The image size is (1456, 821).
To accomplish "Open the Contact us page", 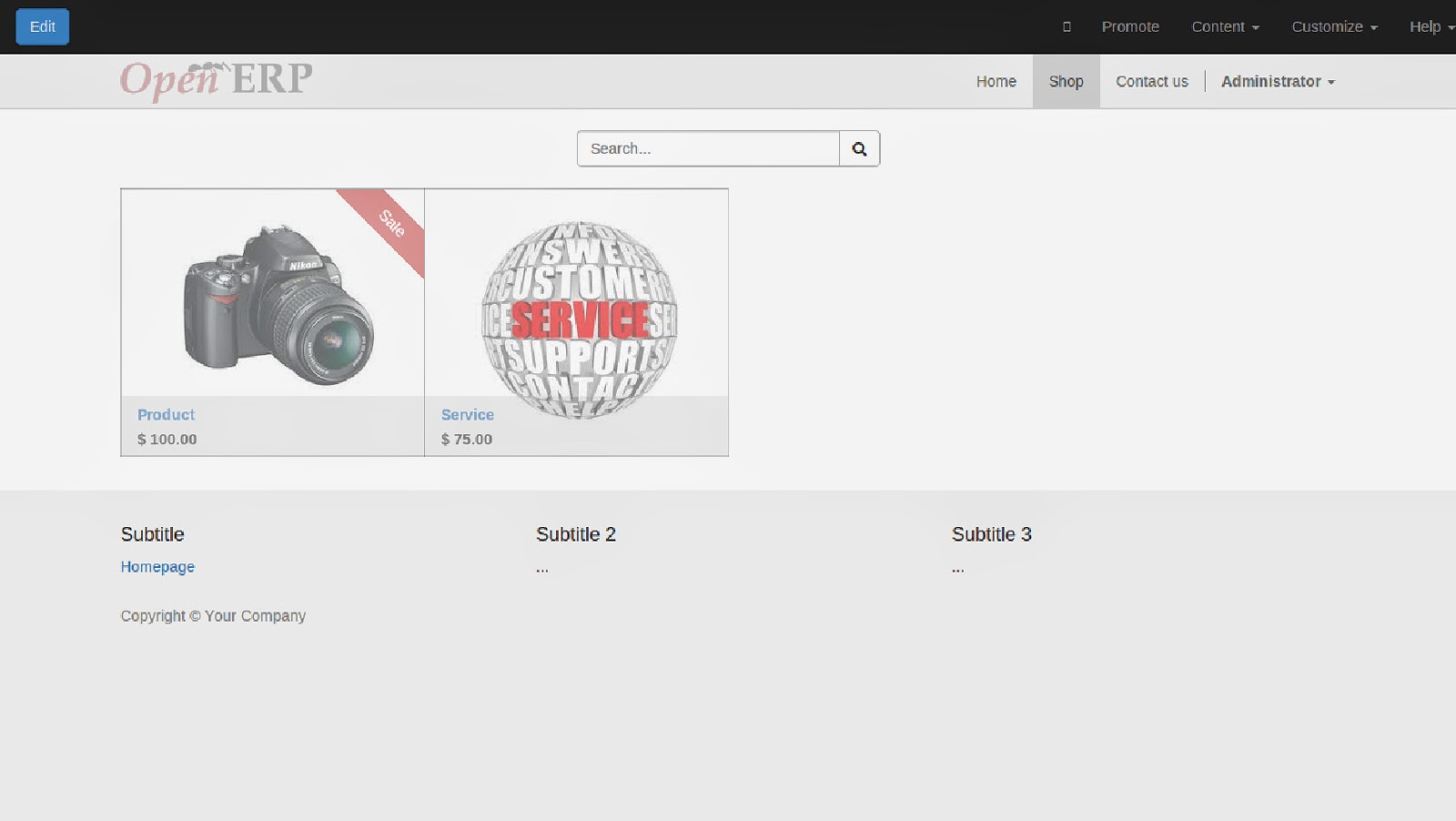I will coord(1152,82).
